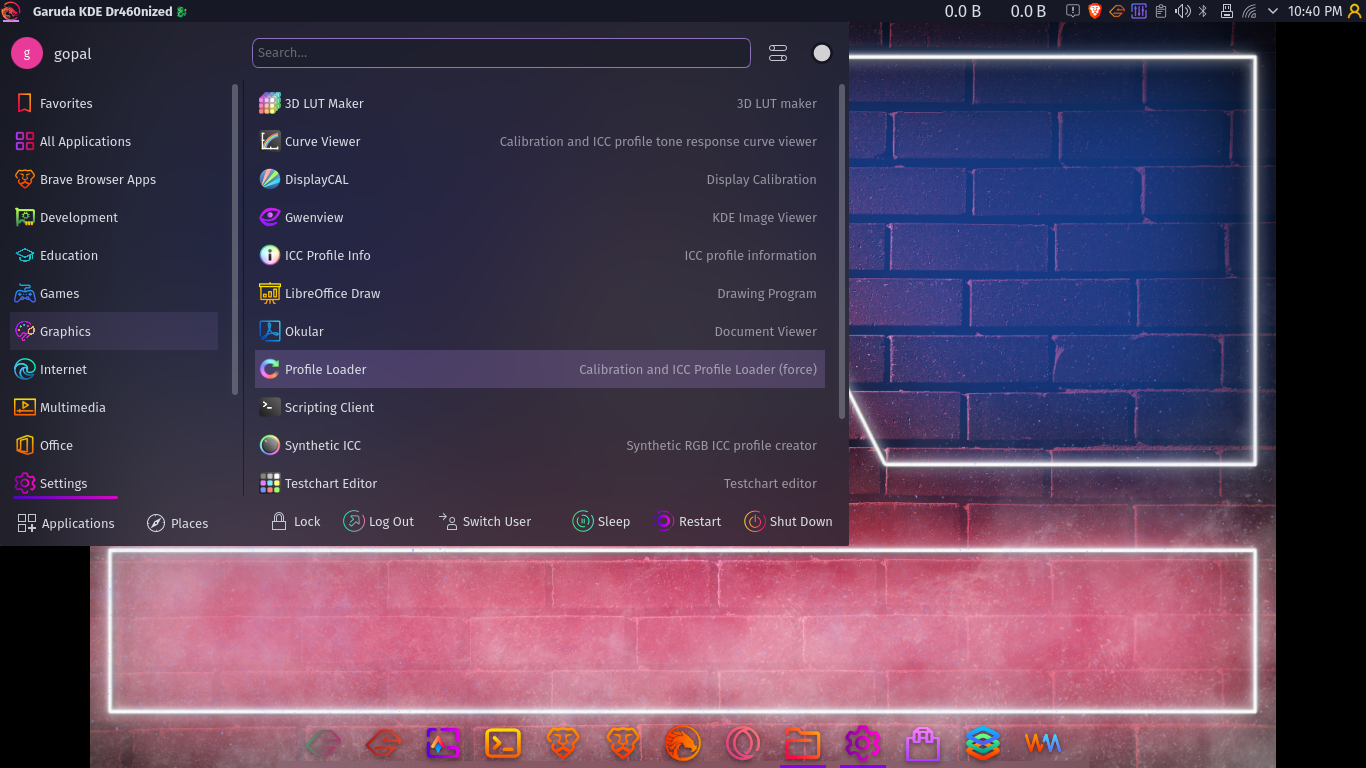The image size is (1366, 768).
Task: Select Favorites category
Action: 114,103
